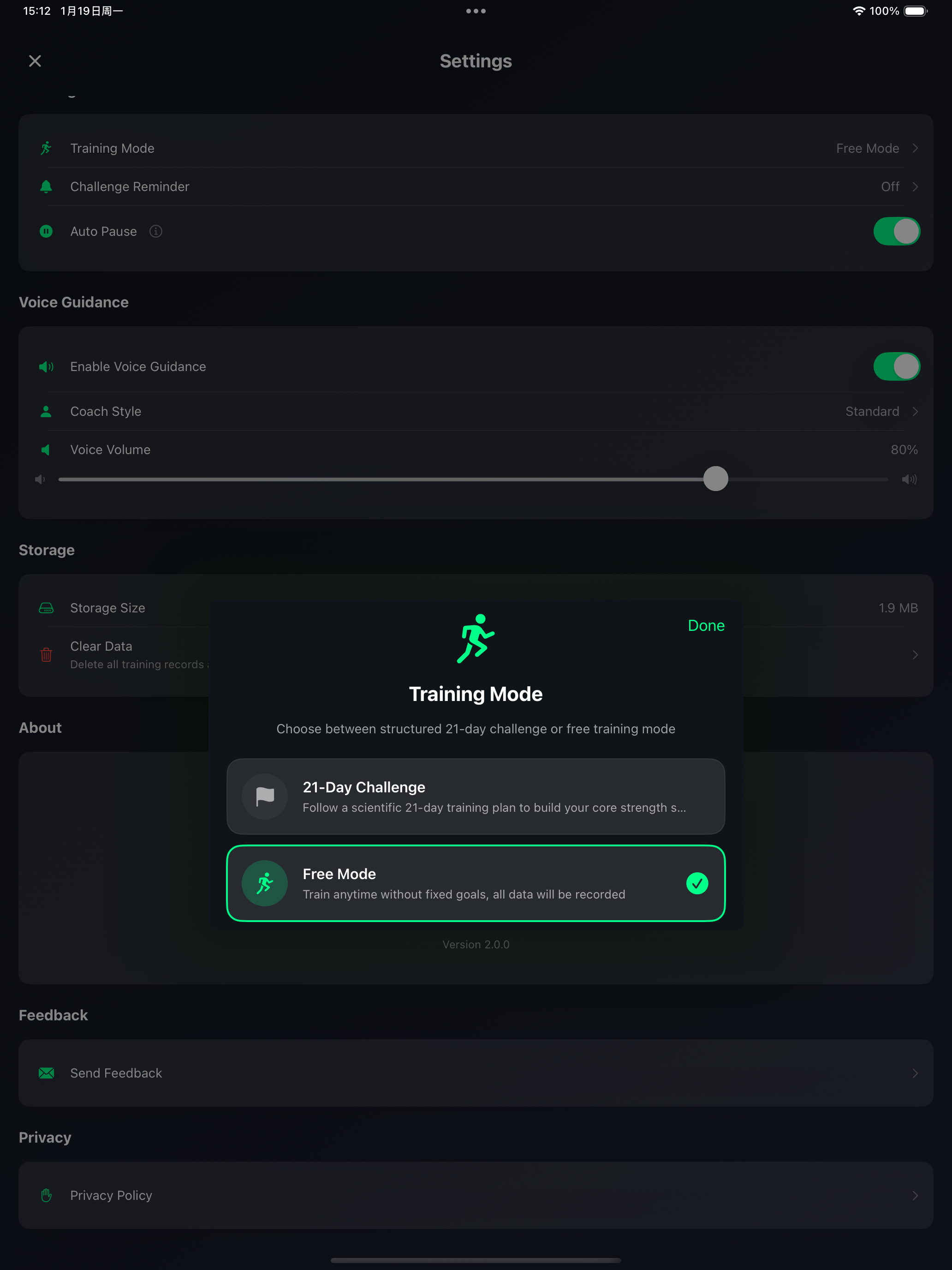The width and height of the screenshot is (952, 1270).
Task: Disable the Auto Pause toggle
Action: [x=896, y=231]
